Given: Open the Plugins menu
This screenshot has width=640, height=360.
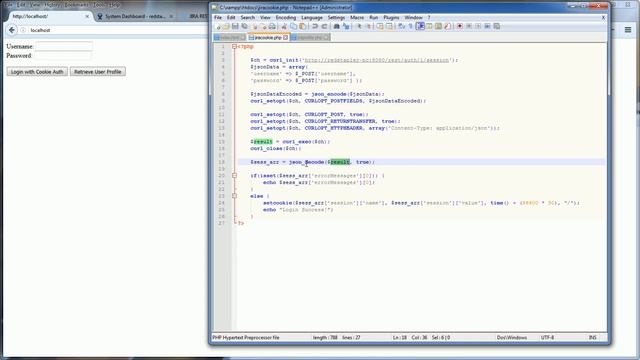Looking at the screenshot, I should click(391, 18).
